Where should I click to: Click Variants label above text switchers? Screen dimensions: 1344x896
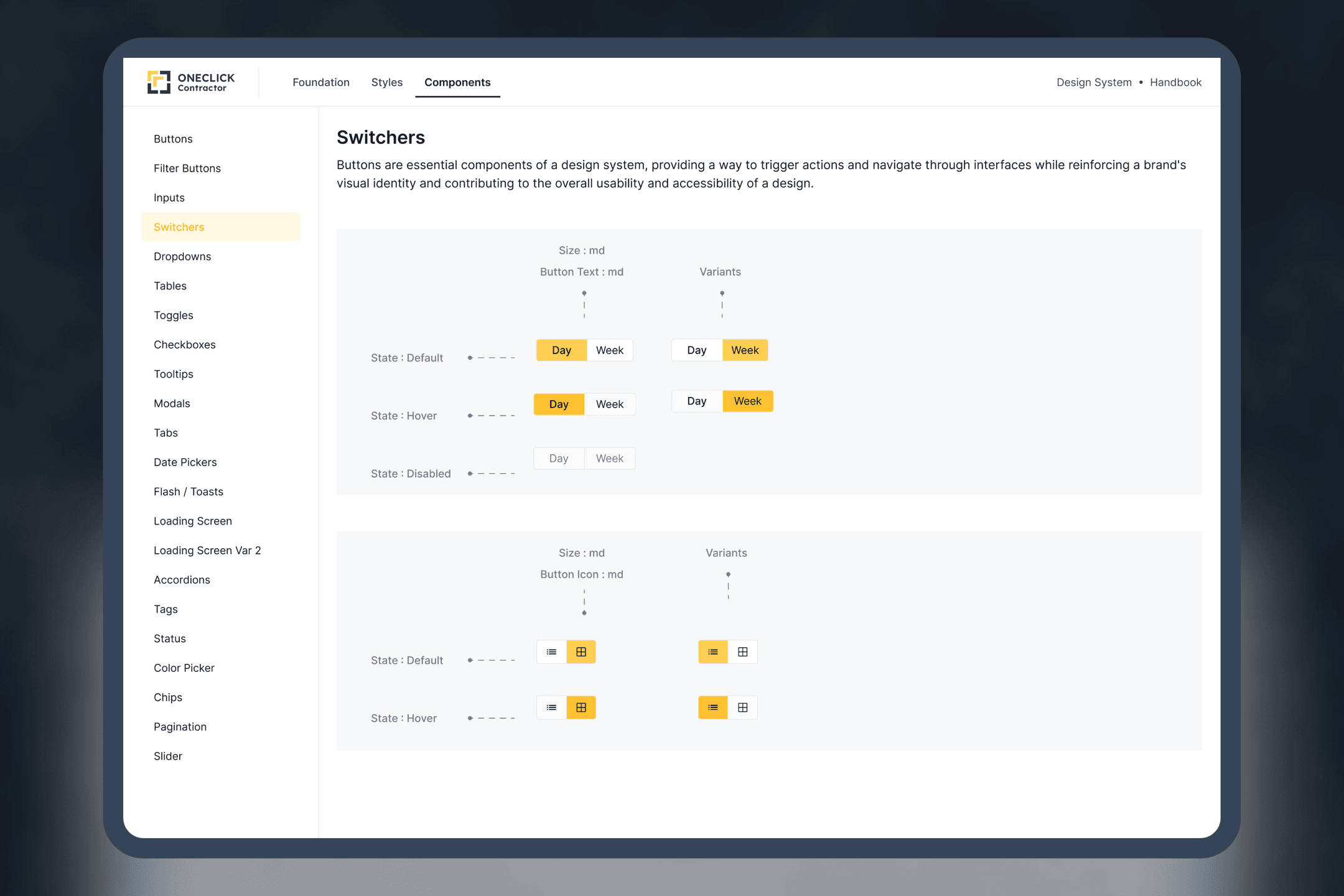tap(720, 272)
